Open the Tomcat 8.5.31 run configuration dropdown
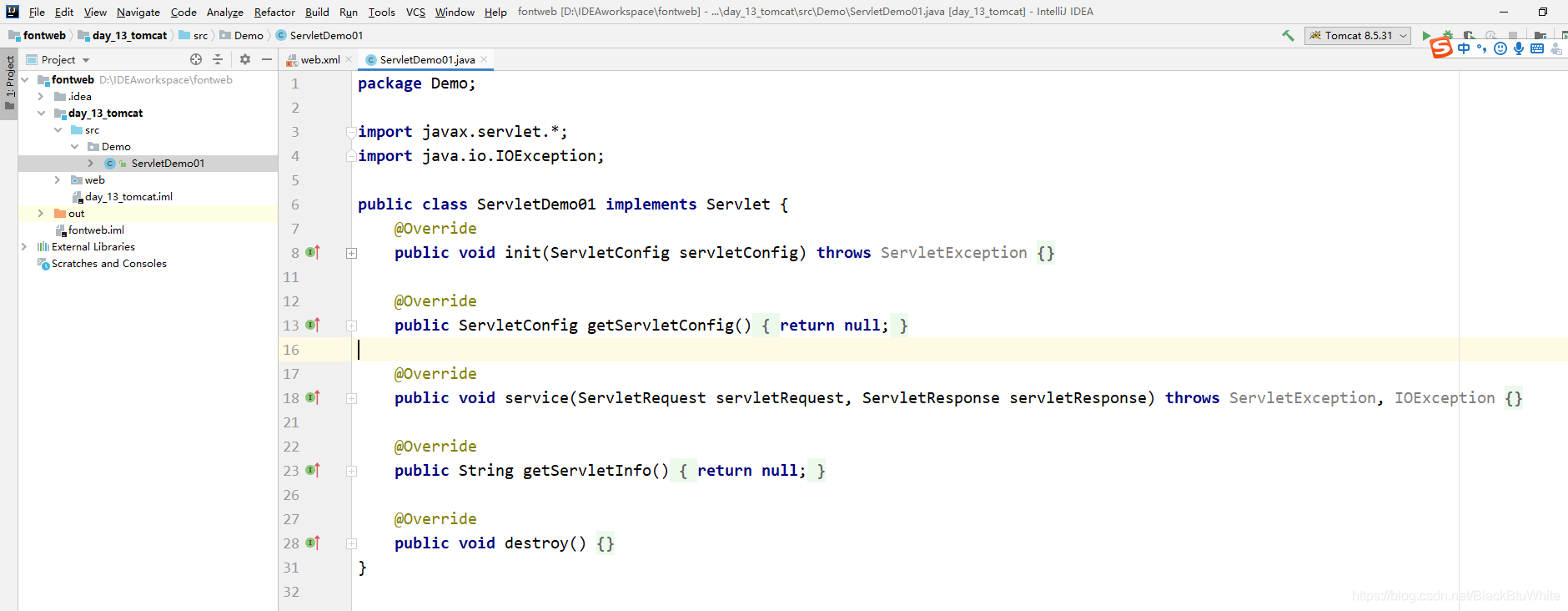Viewport: 1568px width, 611px height. point(1357,35)
